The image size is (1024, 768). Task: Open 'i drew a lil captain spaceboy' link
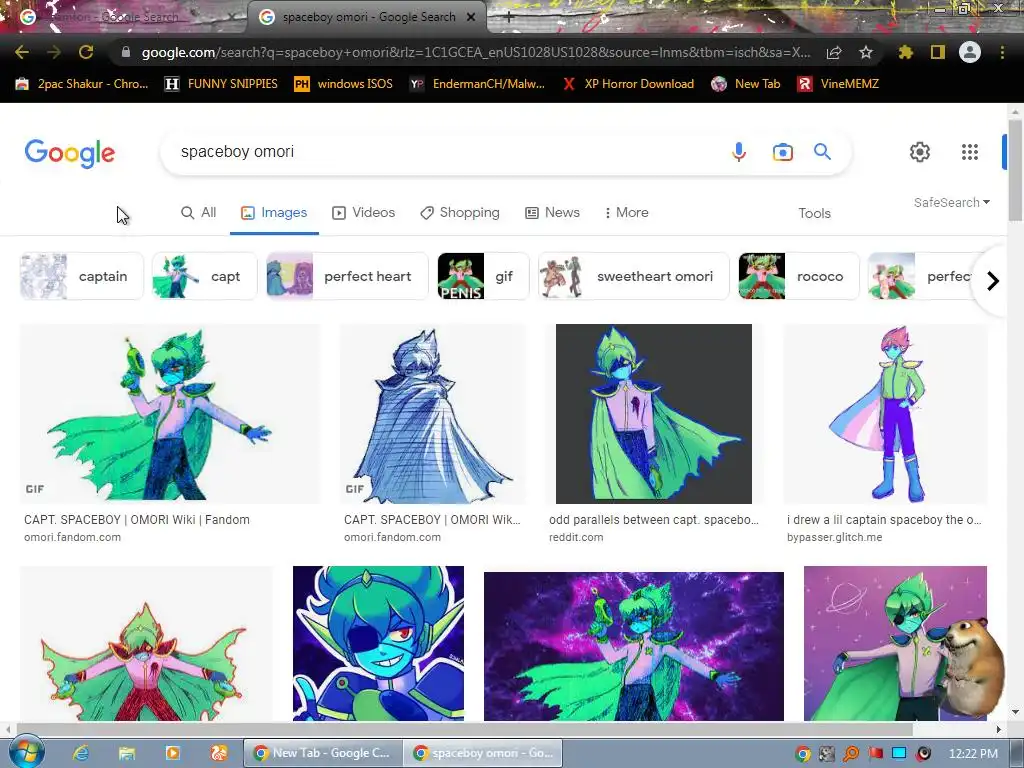click(x=884, y=520)
